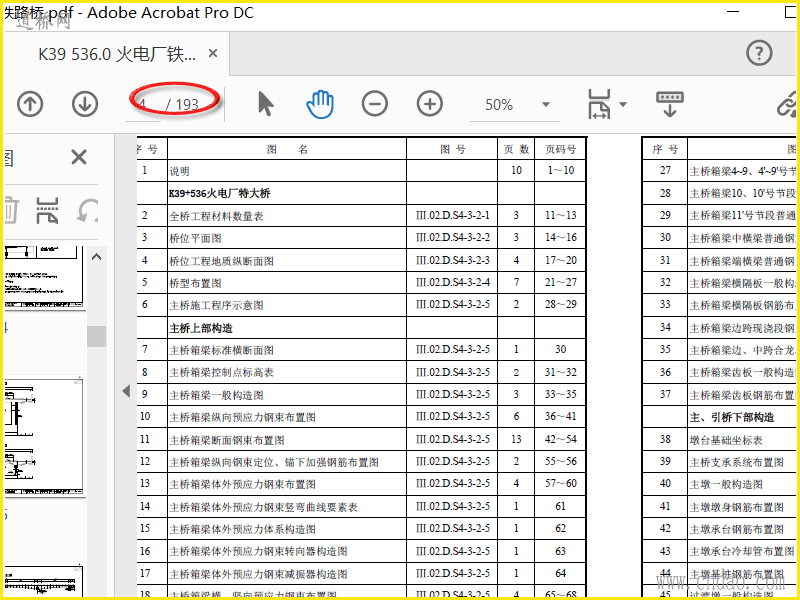
Task: Click the heading 主桥上部构造
Action: [x=201, y=328]
